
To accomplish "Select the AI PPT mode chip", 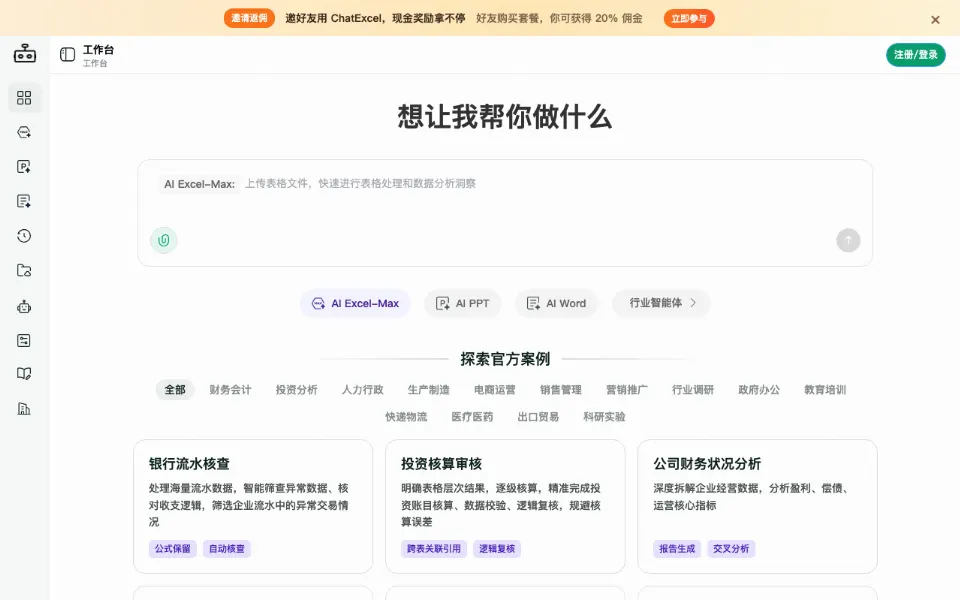I will [462, 303].
